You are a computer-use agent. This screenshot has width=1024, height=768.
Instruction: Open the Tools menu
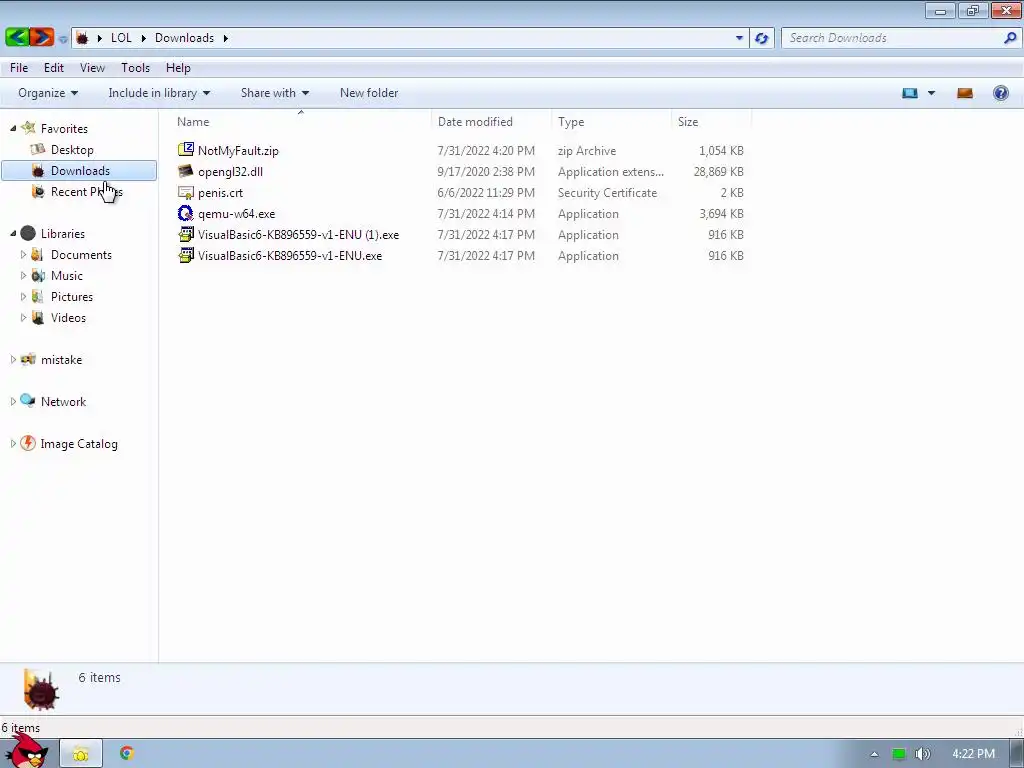(x=135, y=68)
